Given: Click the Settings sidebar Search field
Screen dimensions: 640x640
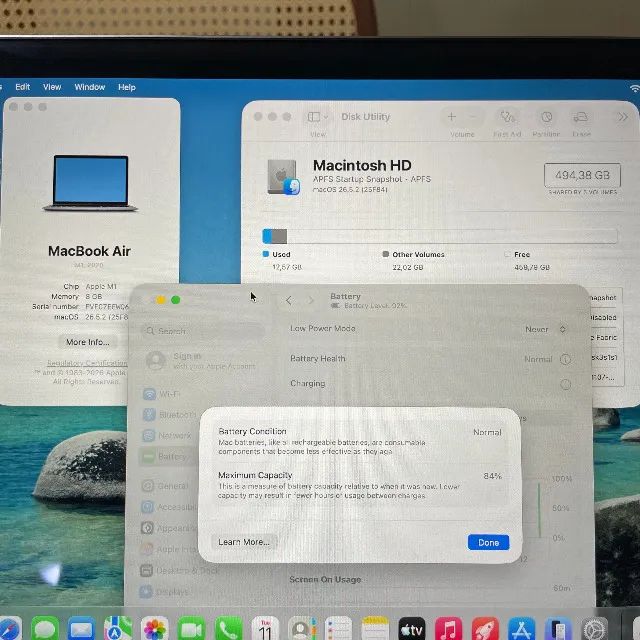Looking at the screenshot, I should coord(203,331).
